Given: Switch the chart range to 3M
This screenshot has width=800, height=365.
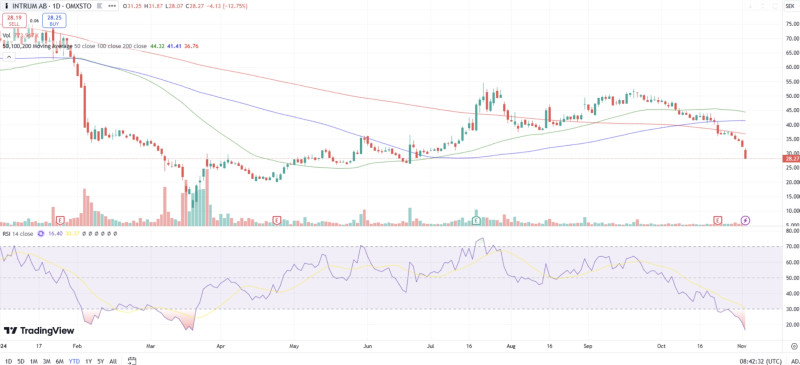Looking at the screenshot, I should click(x=46, y=361).
